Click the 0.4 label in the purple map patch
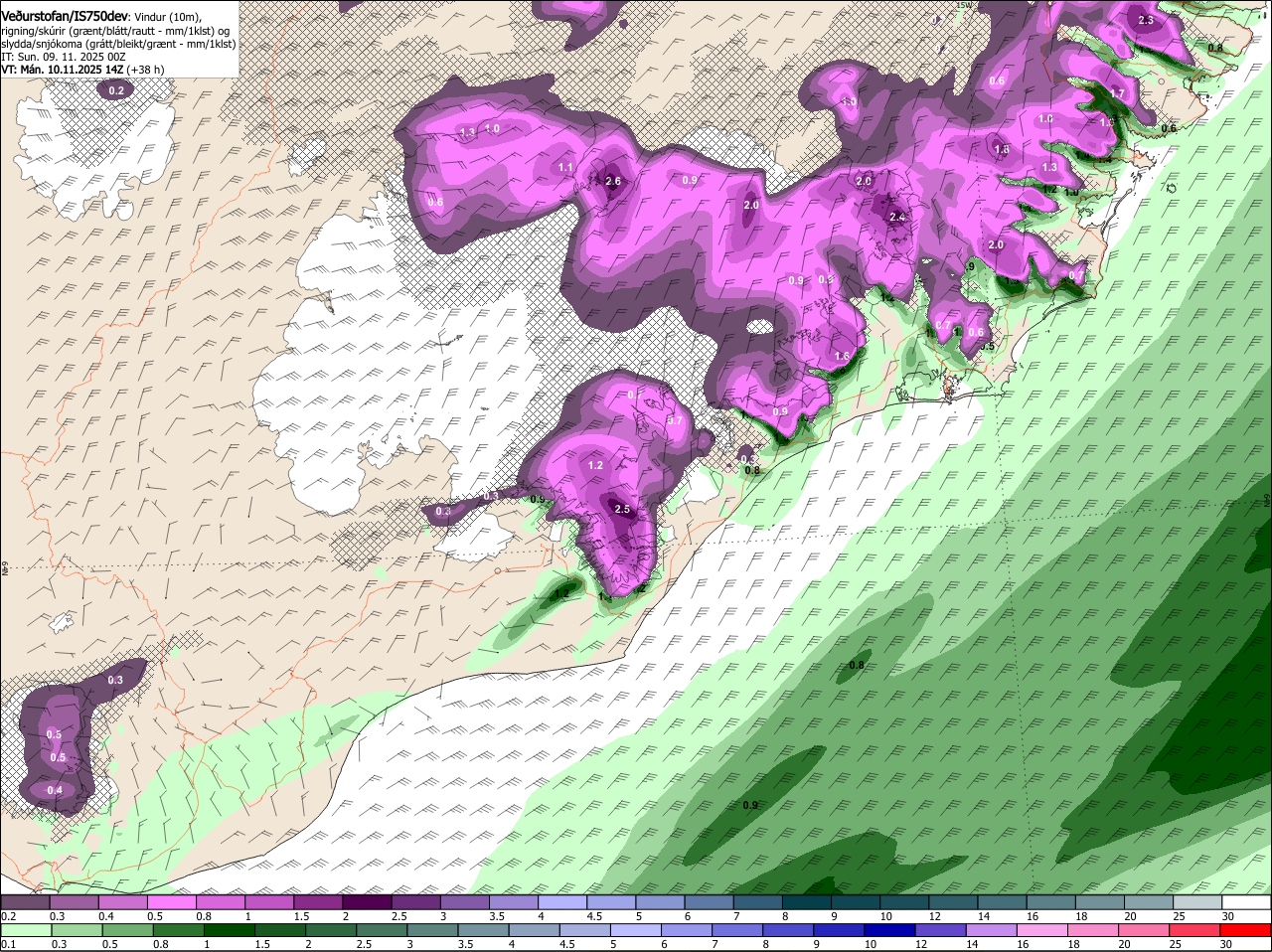Viewport: 1272px width, 952px height. 55,790
